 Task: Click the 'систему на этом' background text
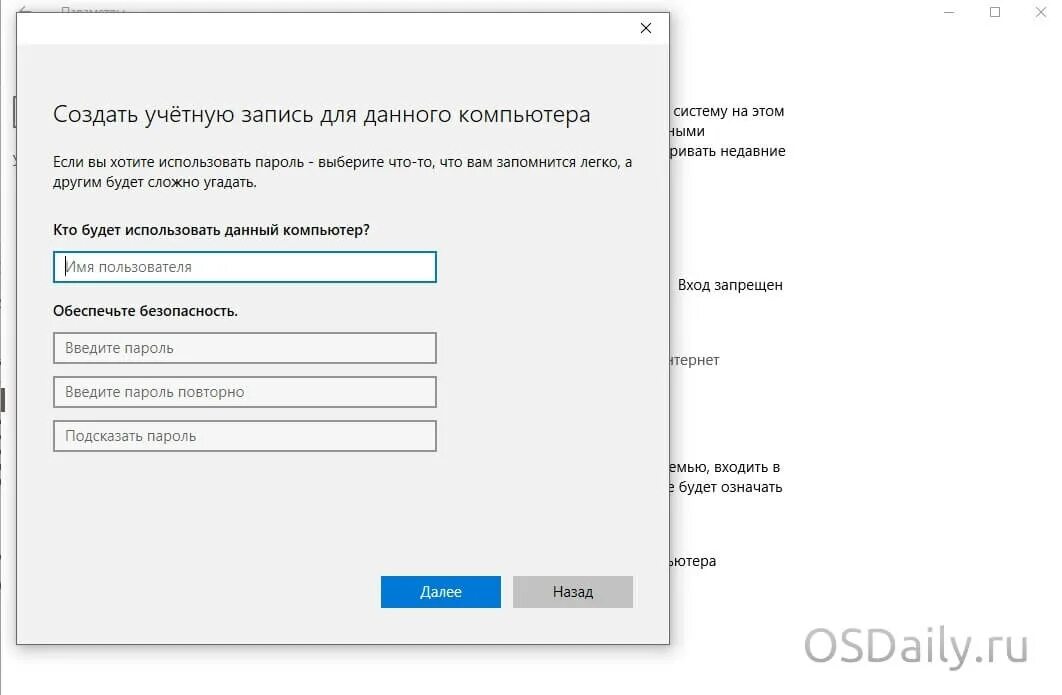tap(728, 111)
